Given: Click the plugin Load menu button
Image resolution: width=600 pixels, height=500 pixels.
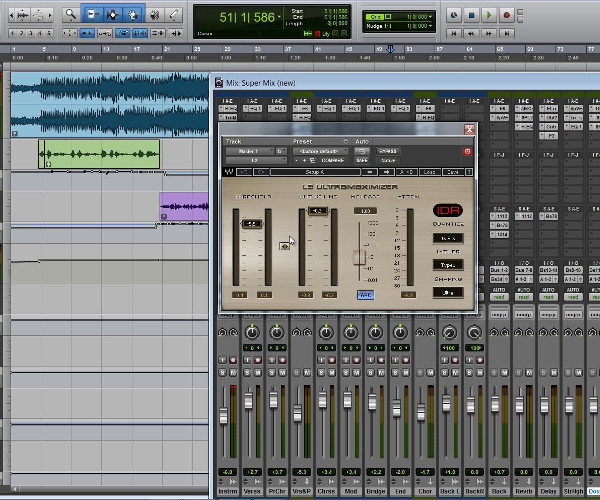Looking at the screenshot, I should click(428, 172).
